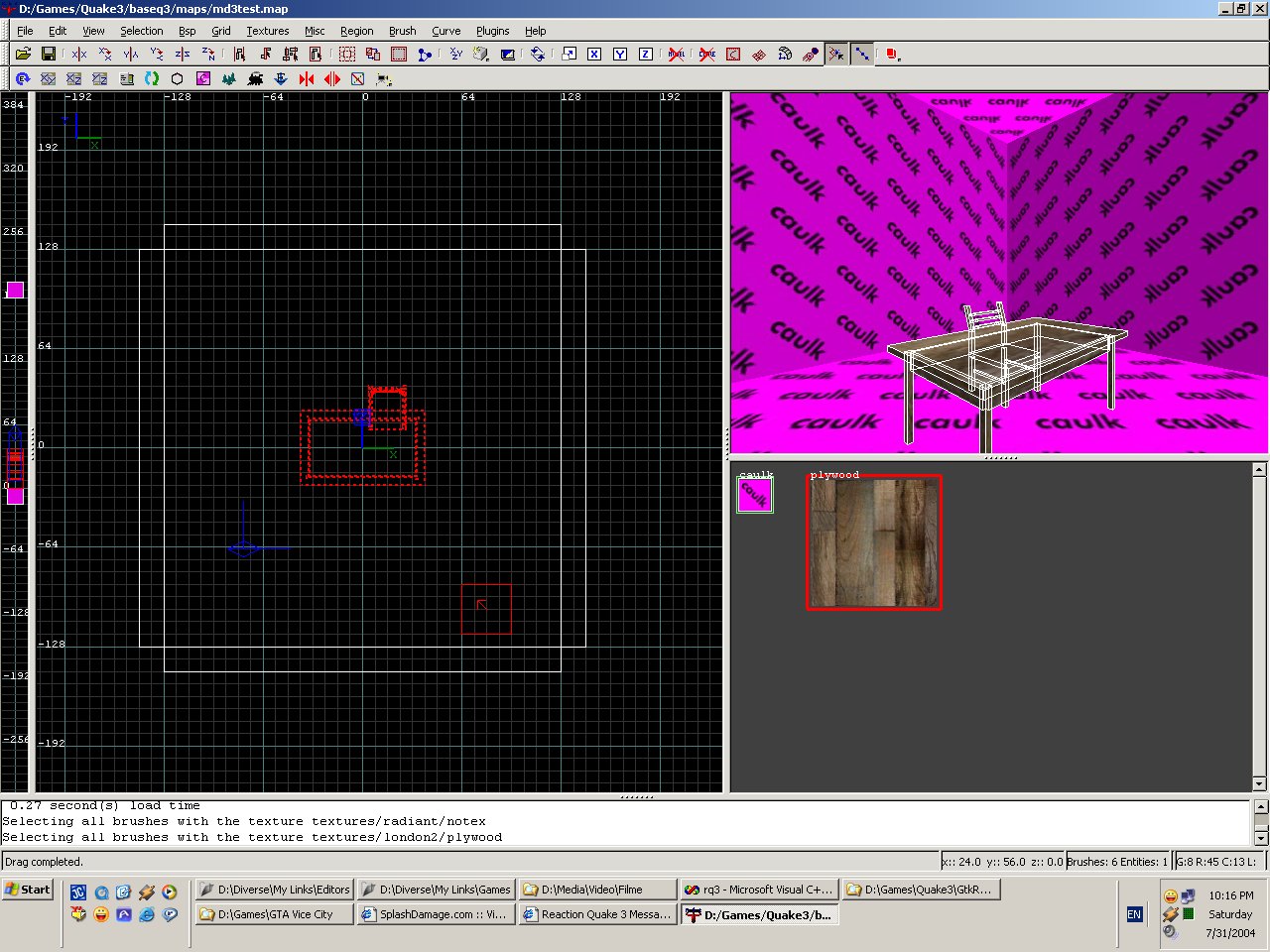
Task: Click the cyan circular arrows icon
Action: [x=152, y=79]
